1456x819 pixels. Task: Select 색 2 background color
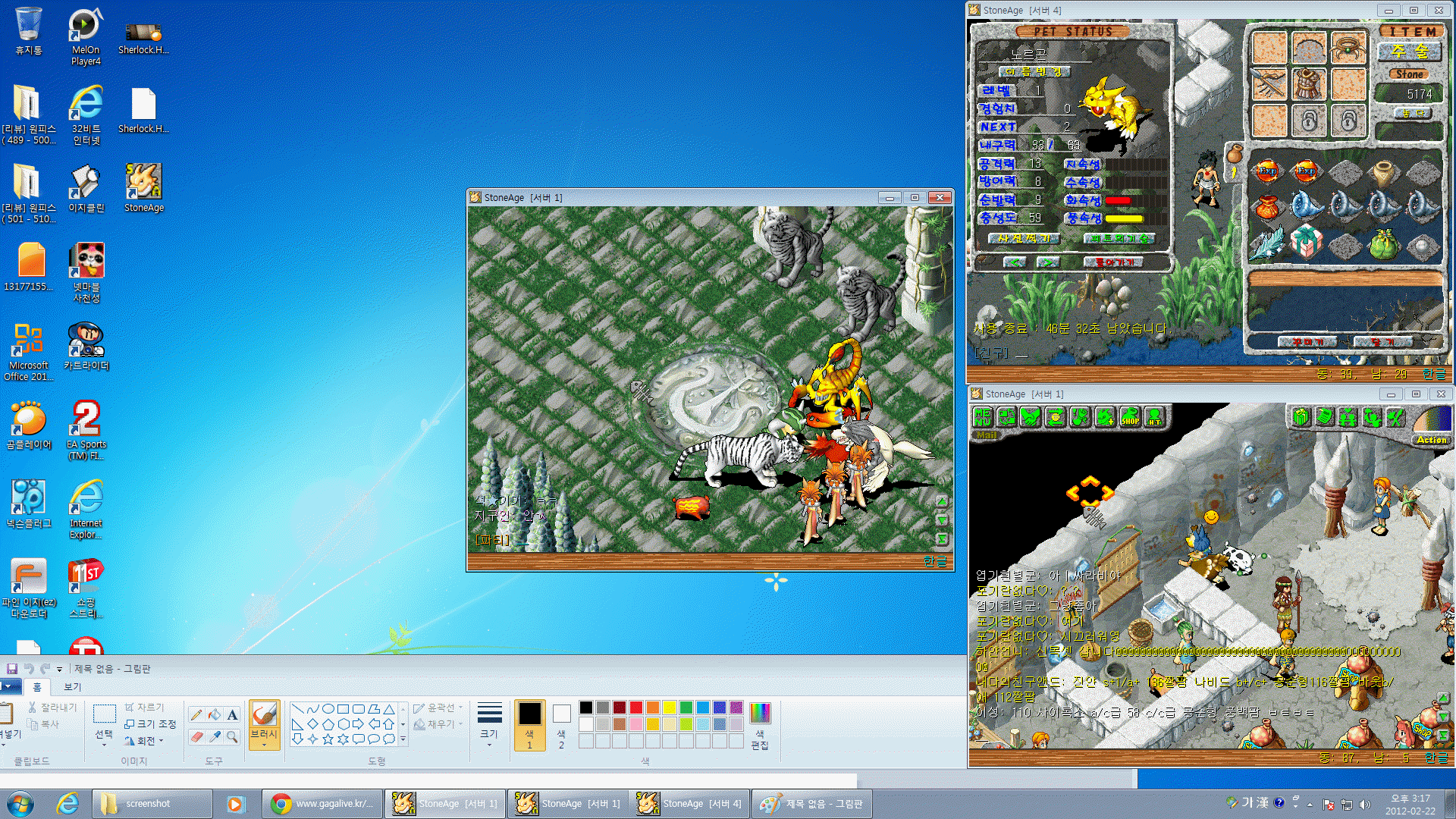pyautogui.click(x=561, y=725)
